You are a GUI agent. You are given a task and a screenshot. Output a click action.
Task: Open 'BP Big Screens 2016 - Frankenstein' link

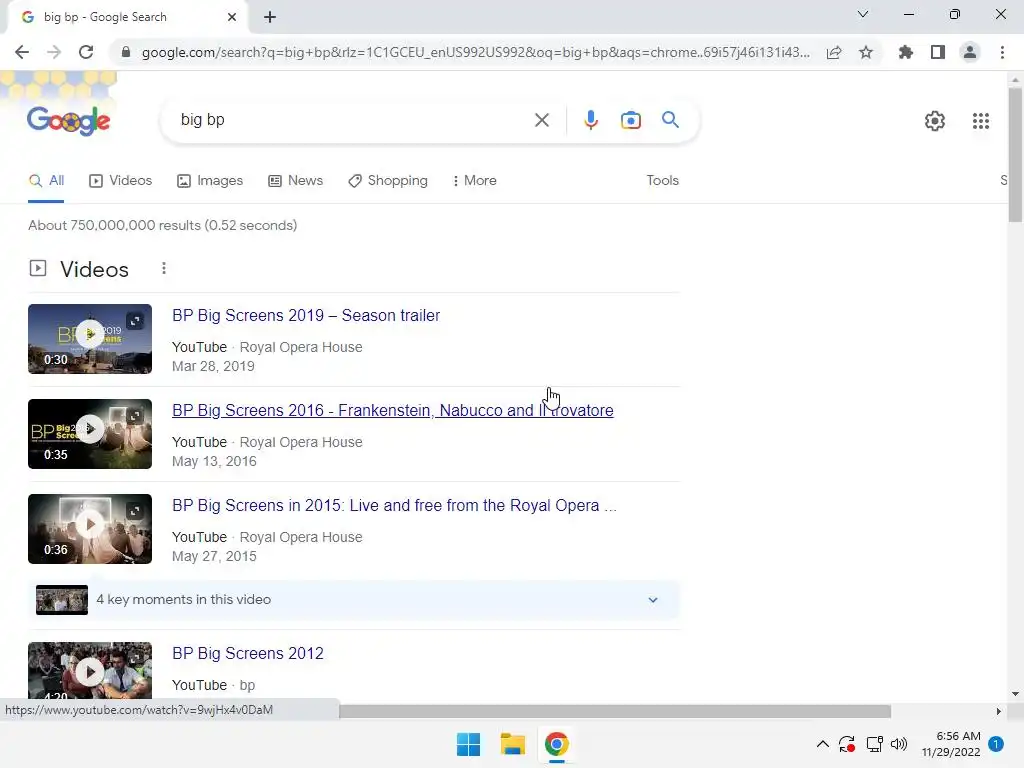coord(392,411)
